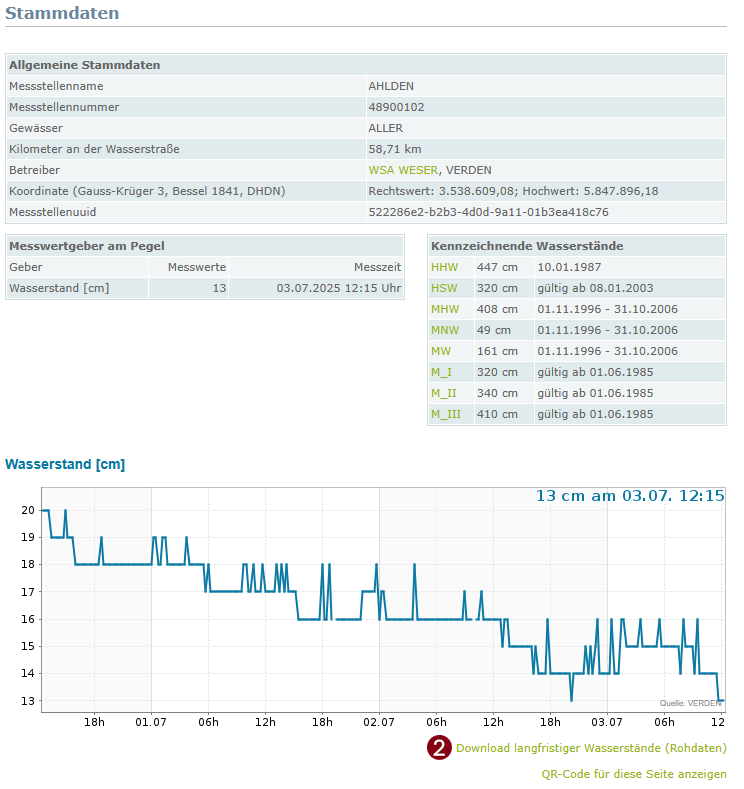
Task: Open the MHW reference link
Action: [x=445, y=309]
